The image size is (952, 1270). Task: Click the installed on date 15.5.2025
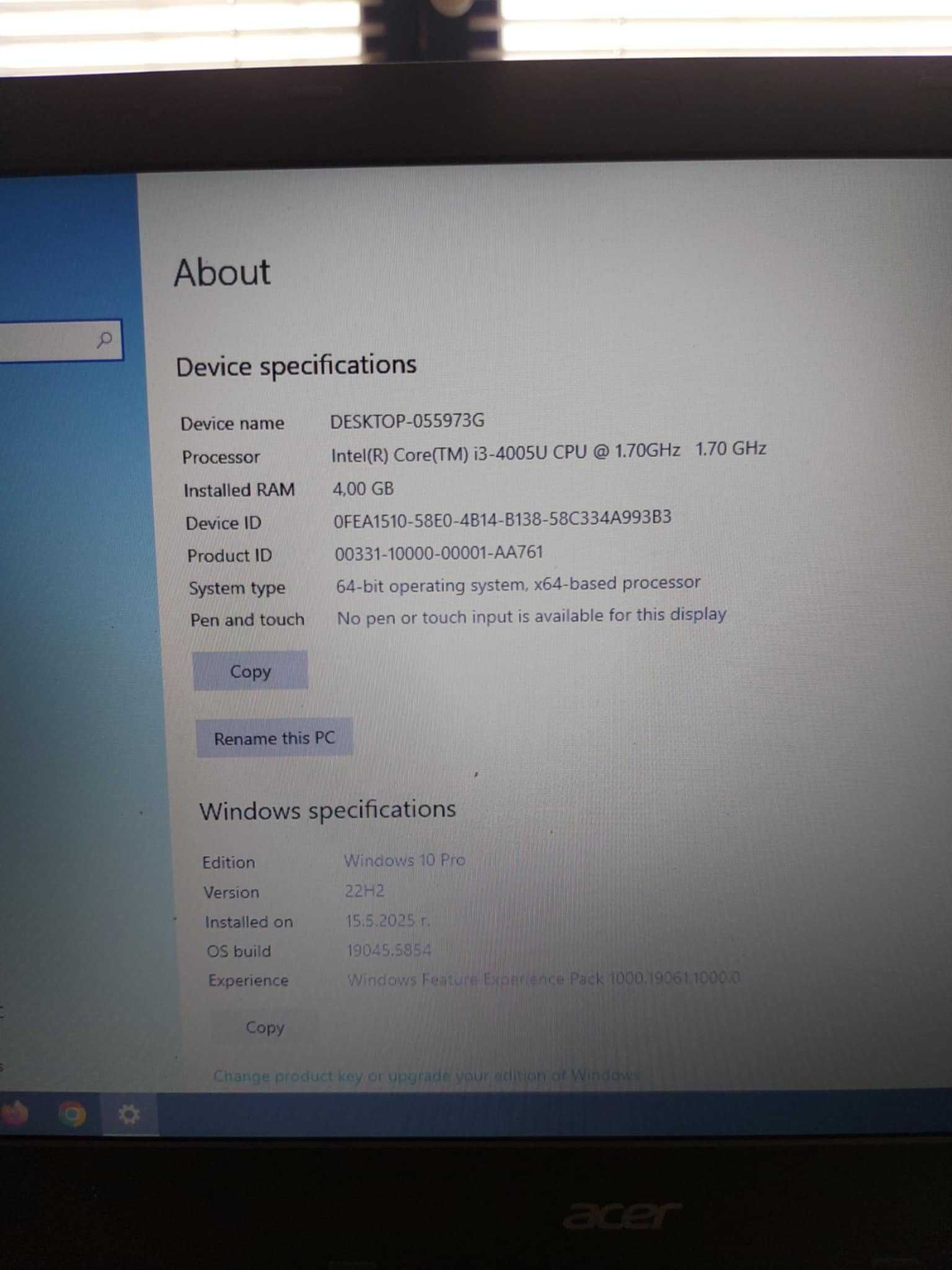[x=387, y=920]
